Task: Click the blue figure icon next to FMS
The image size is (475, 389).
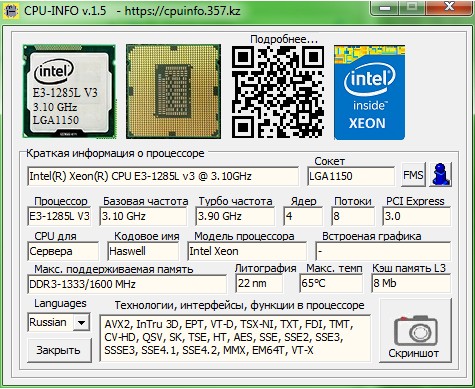Action: tap(440, 175)
